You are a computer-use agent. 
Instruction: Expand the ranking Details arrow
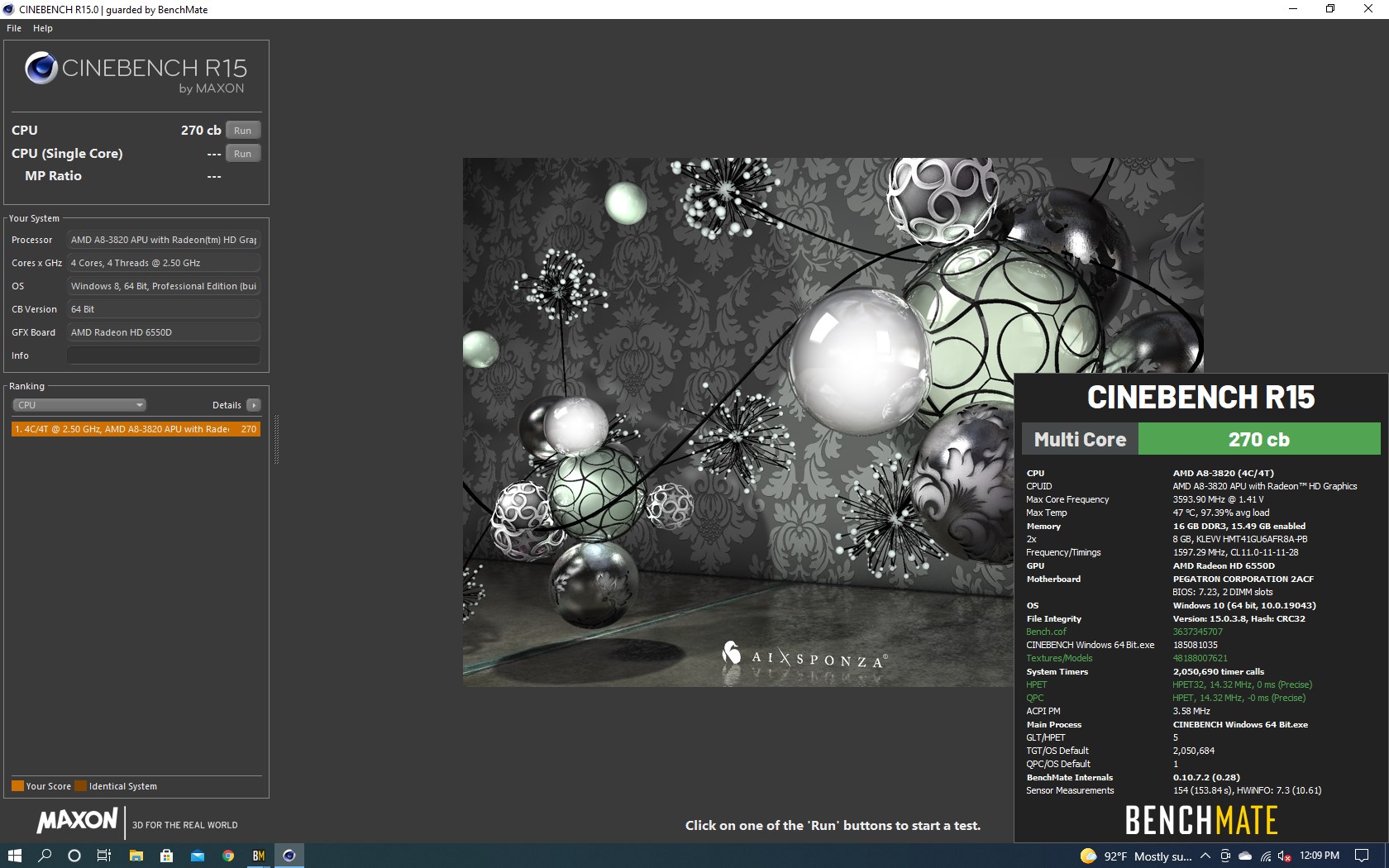254,405
